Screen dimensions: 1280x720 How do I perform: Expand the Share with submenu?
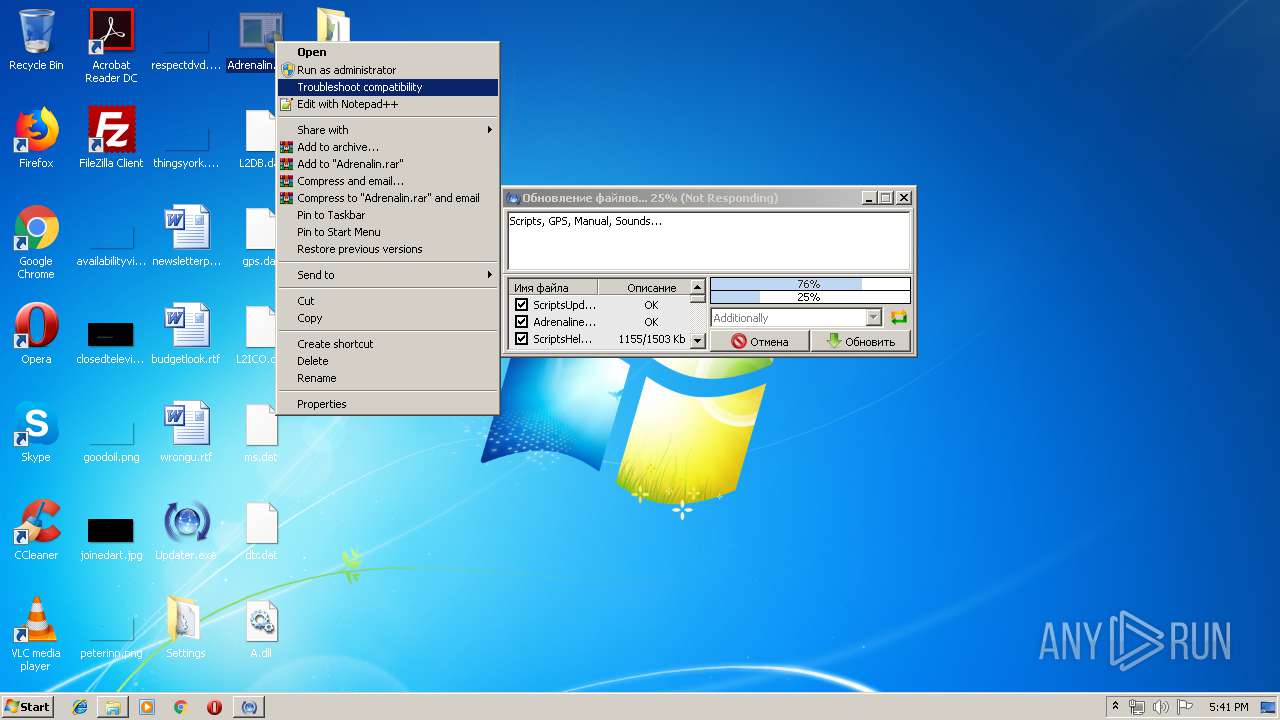(388, 130)
